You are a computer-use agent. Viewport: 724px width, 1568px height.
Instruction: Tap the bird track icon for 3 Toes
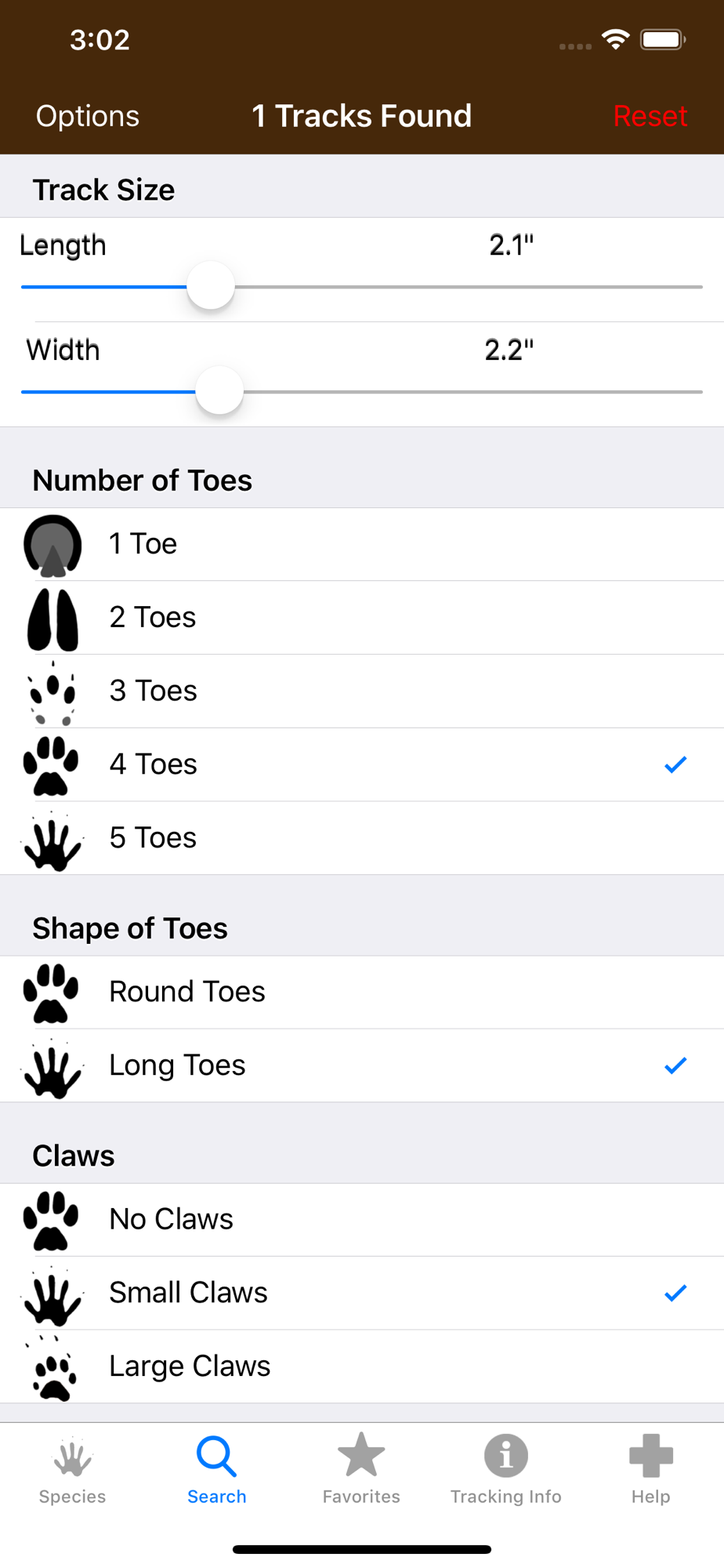(52, 692)
